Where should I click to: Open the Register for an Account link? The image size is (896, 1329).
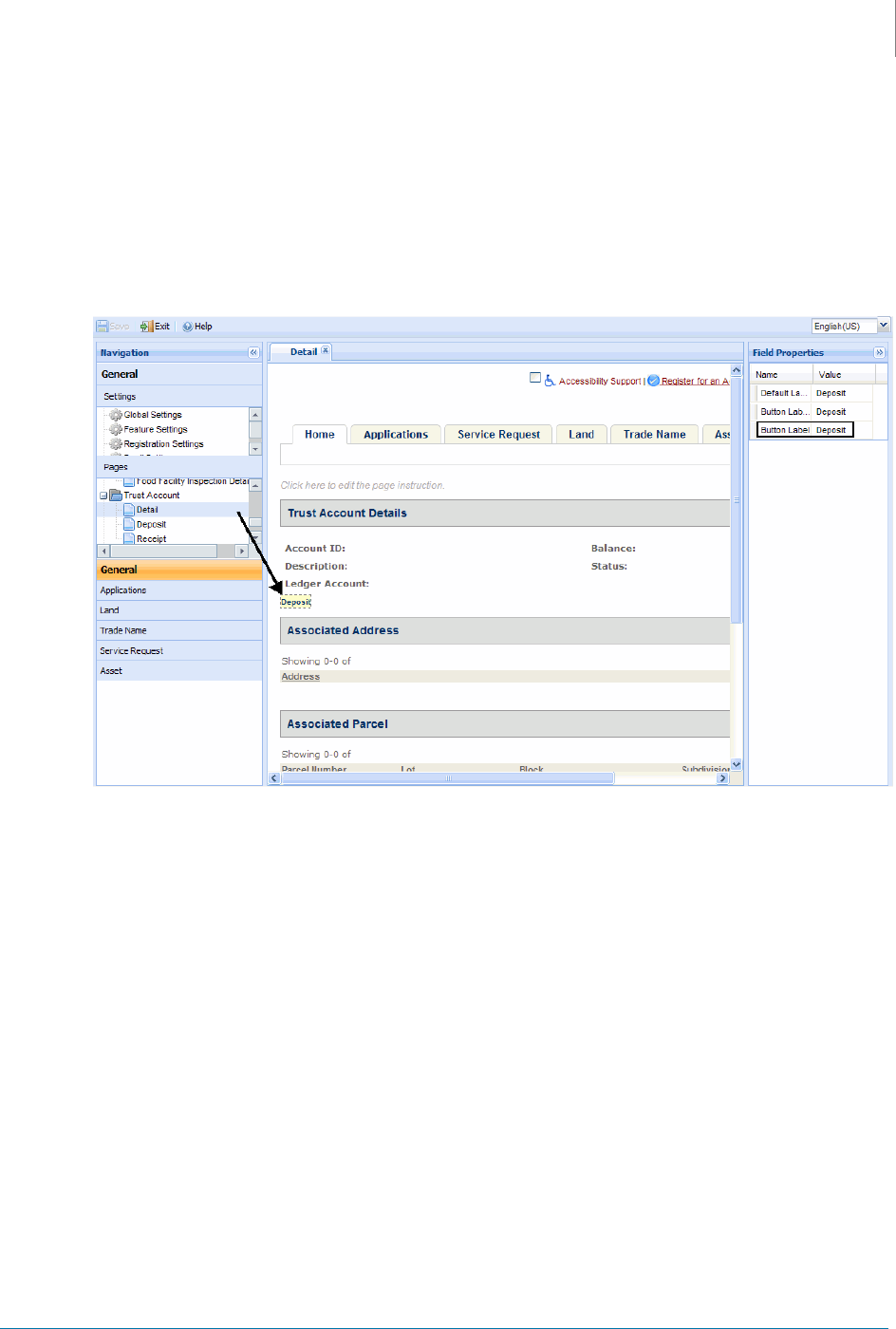695,382
